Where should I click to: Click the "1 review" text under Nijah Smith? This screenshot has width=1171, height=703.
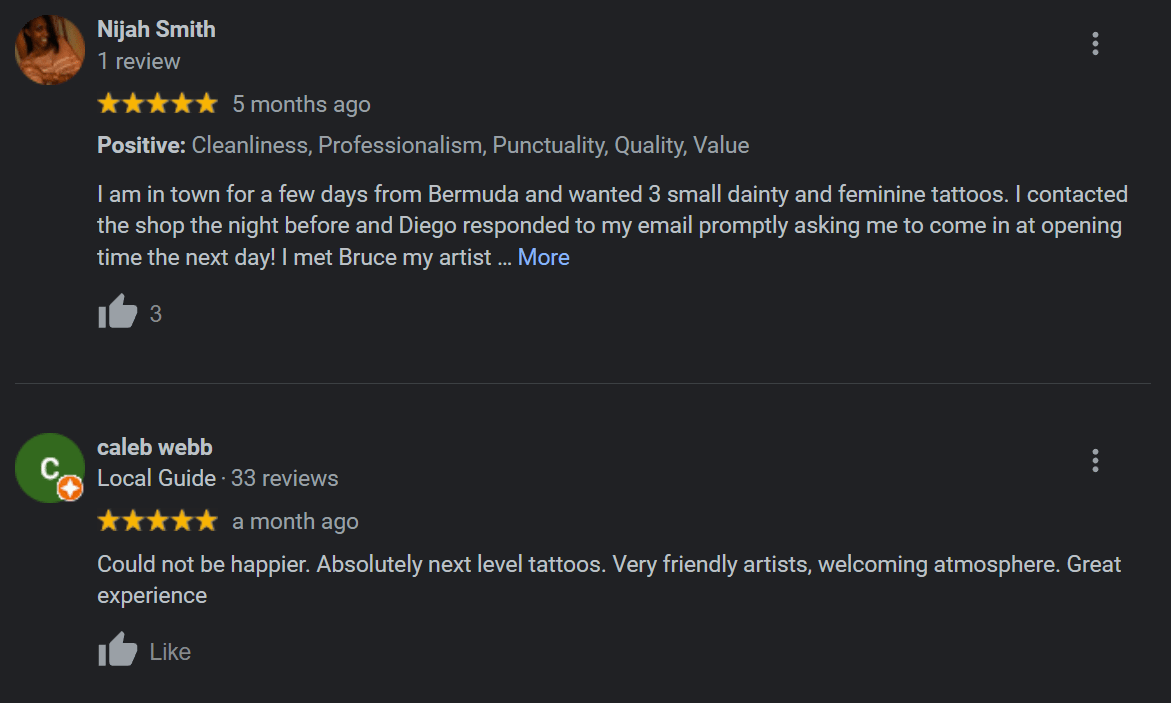(139, 61)
